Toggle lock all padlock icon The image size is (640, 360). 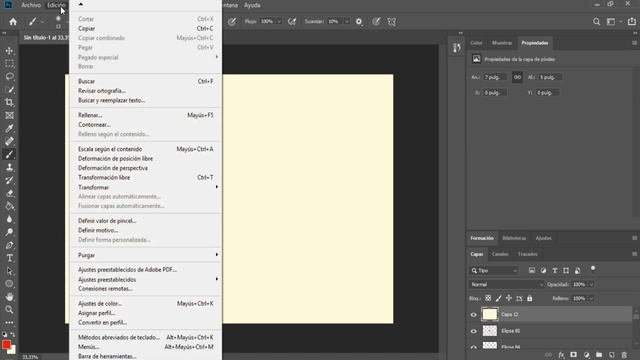529,298
